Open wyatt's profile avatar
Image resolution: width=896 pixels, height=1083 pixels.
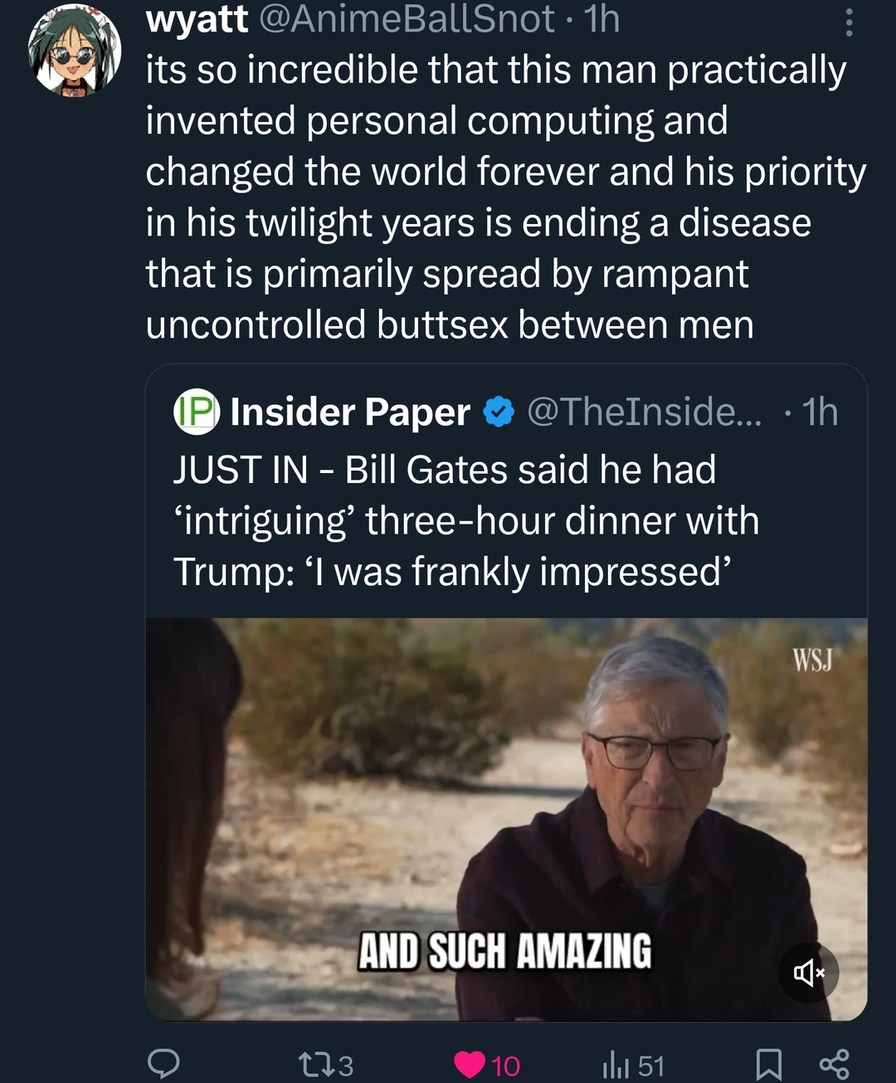click(x=73, y=53)
